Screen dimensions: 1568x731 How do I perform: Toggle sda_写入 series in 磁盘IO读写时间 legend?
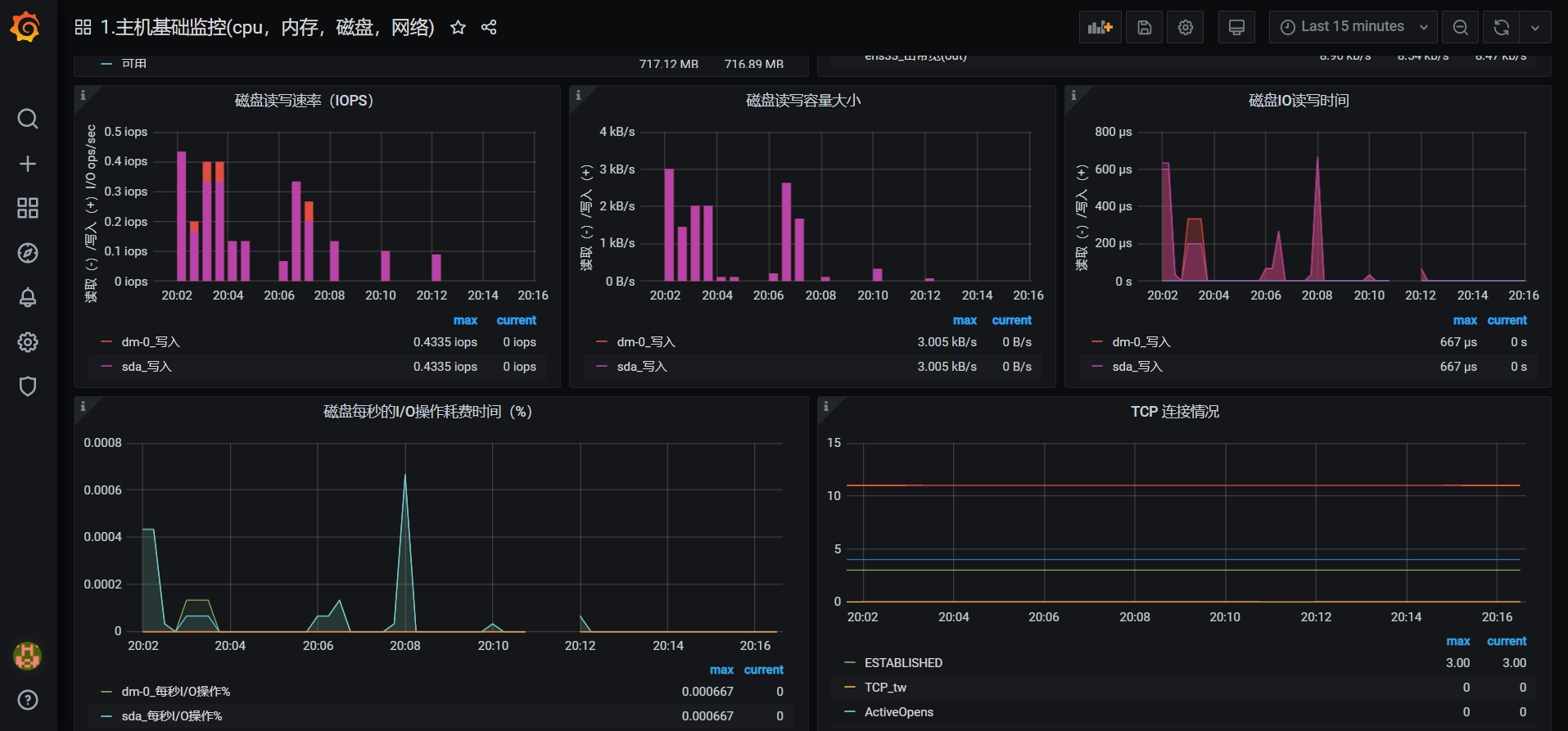[1137, 367]
